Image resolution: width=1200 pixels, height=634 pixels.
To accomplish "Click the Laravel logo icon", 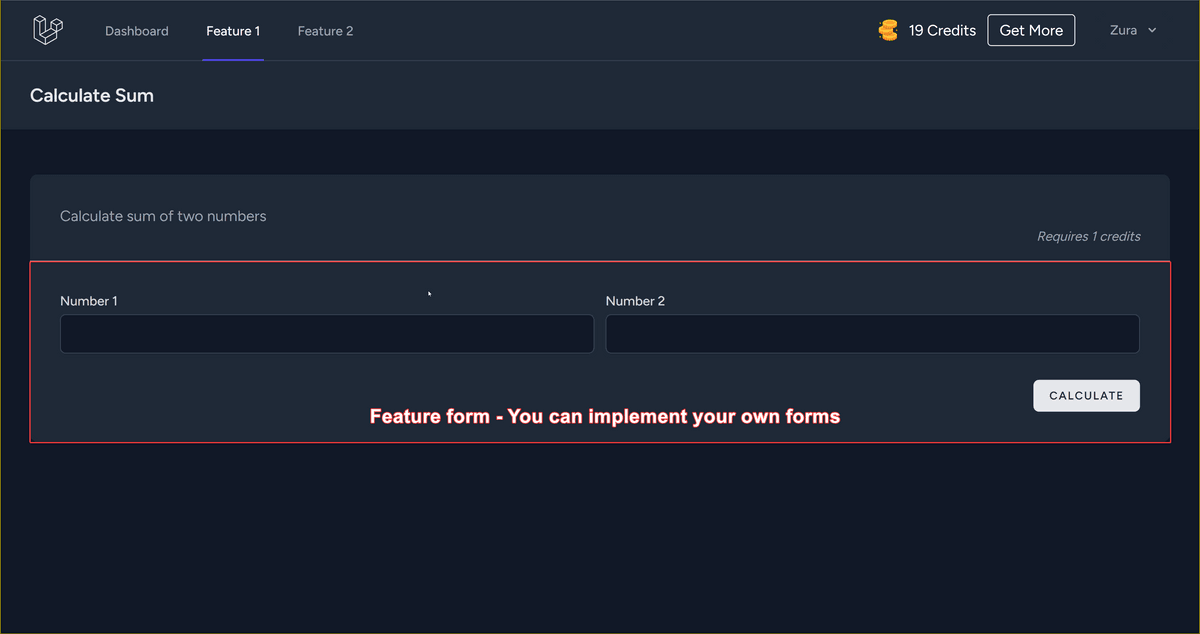I will tap(47, 30).
